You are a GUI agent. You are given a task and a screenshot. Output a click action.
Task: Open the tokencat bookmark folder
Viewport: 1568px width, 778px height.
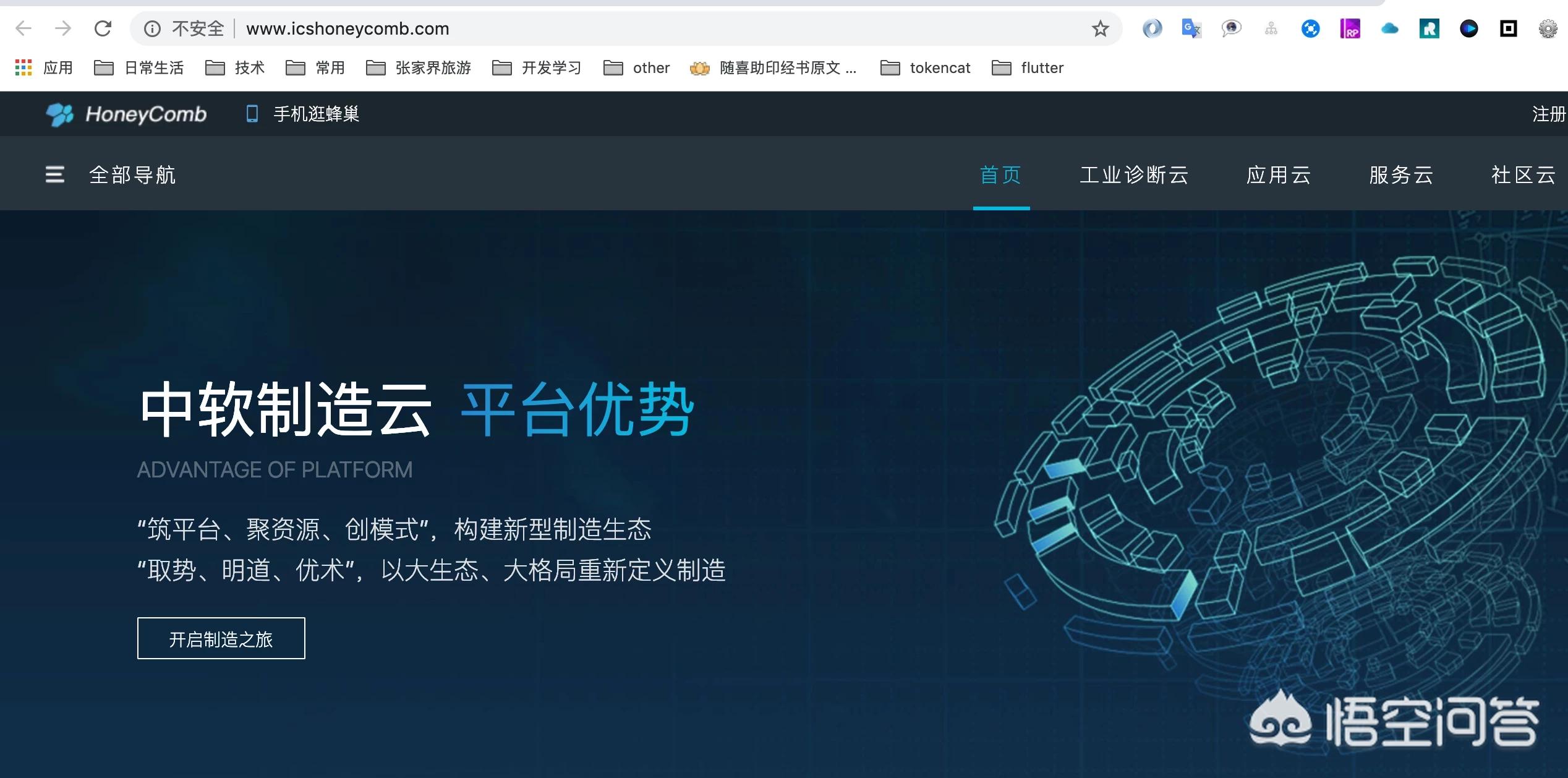pyautogui.click(x=926, y=67)
